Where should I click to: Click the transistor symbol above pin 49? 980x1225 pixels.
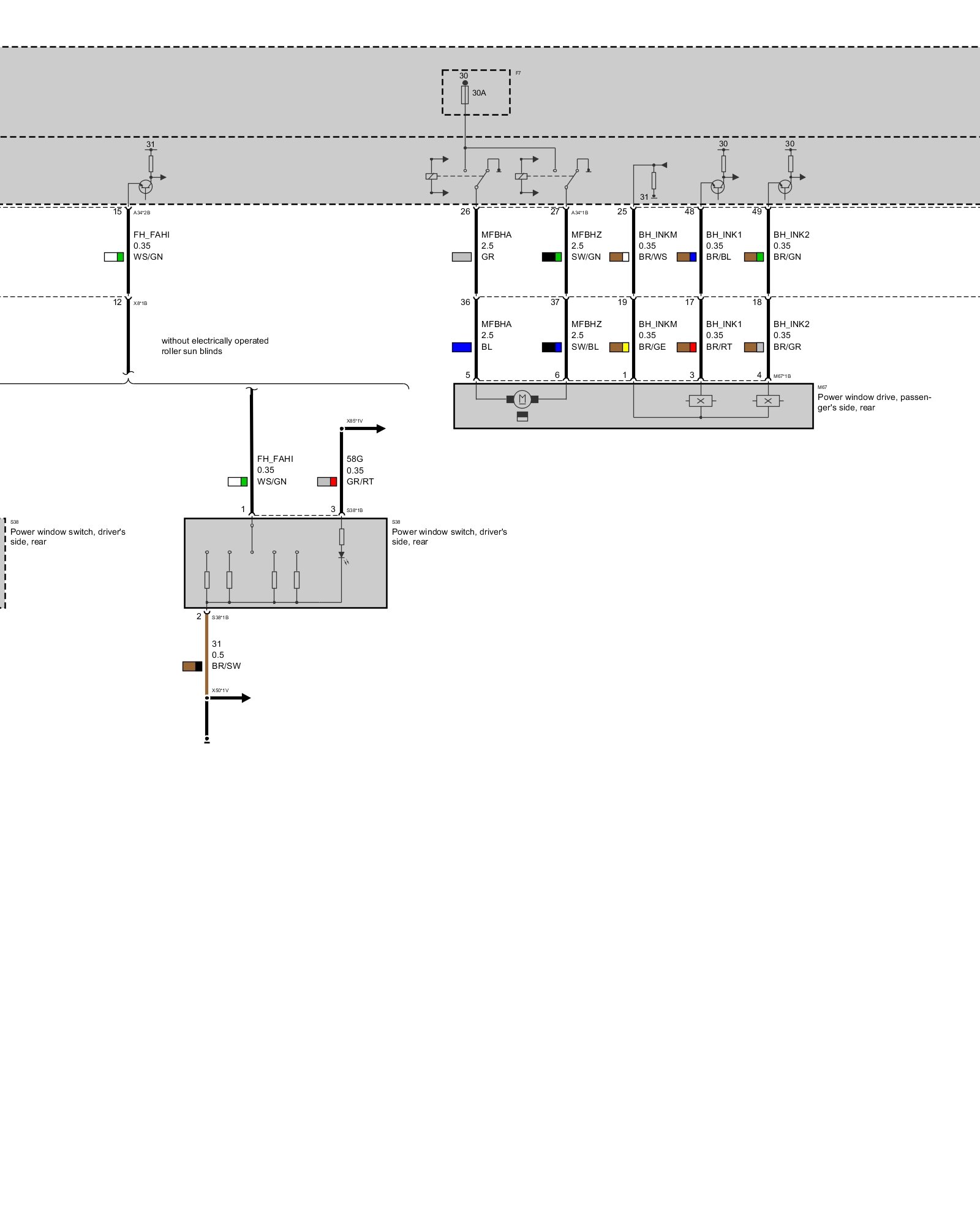point(785,186)
